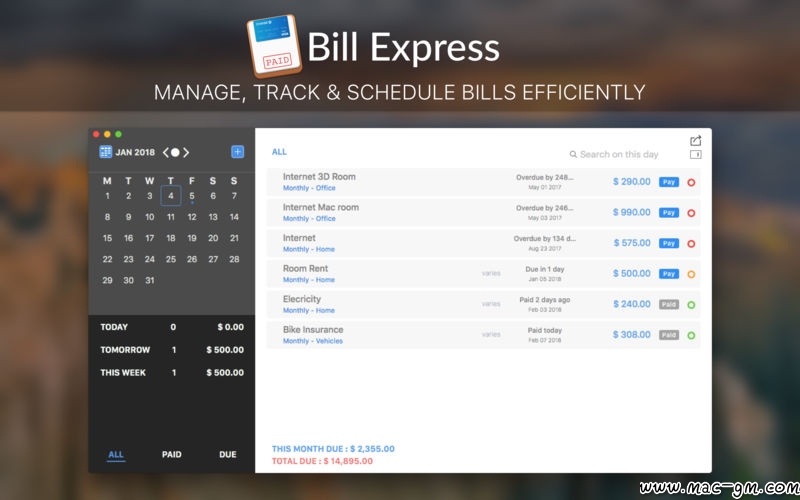800x500 pixels.
Task: Toggle green status circle for Elecricity
Action: click(691, 305)
